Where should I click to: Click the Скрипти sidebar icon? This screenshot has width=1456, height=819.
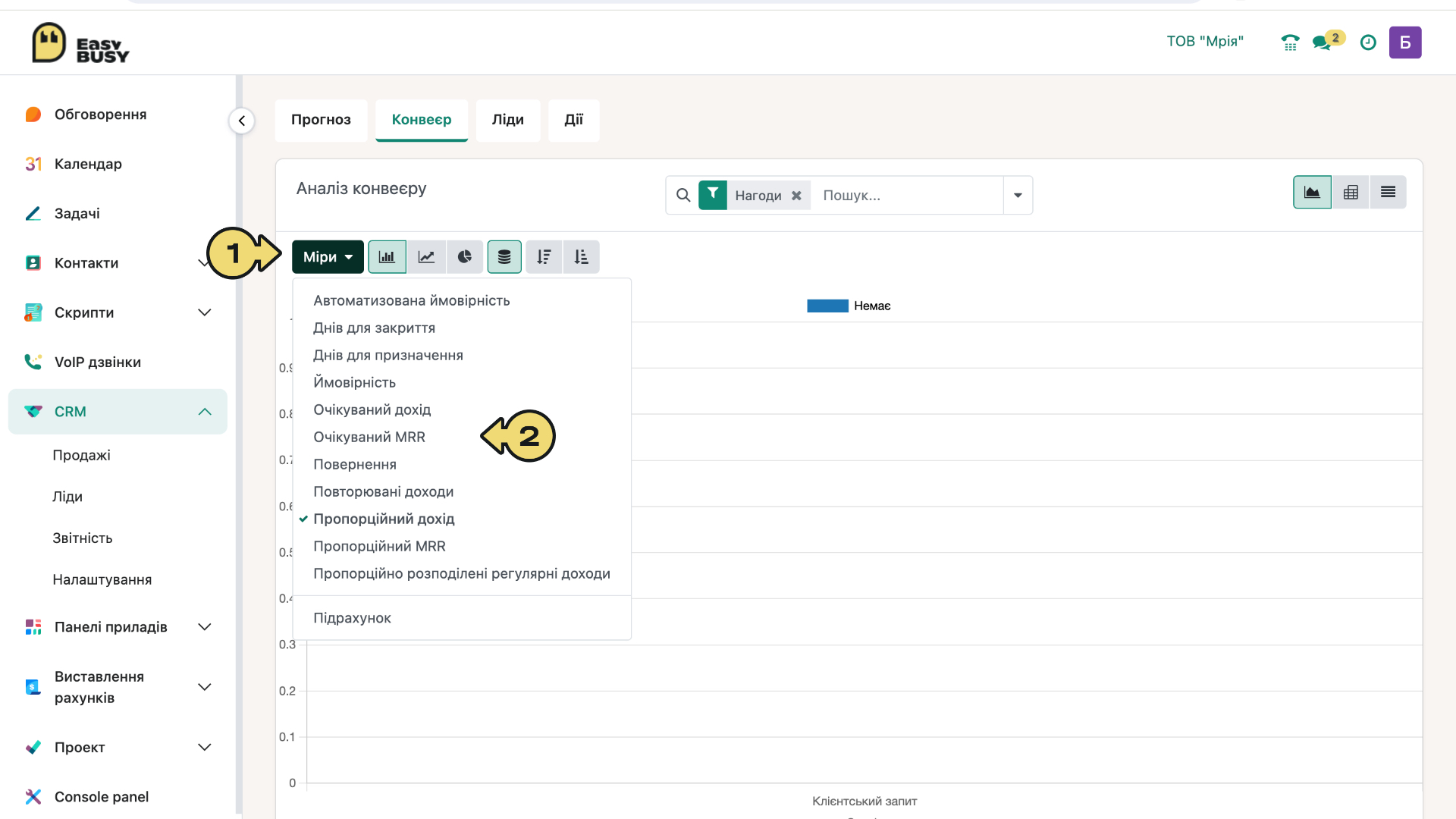click(x=33, y=312)
